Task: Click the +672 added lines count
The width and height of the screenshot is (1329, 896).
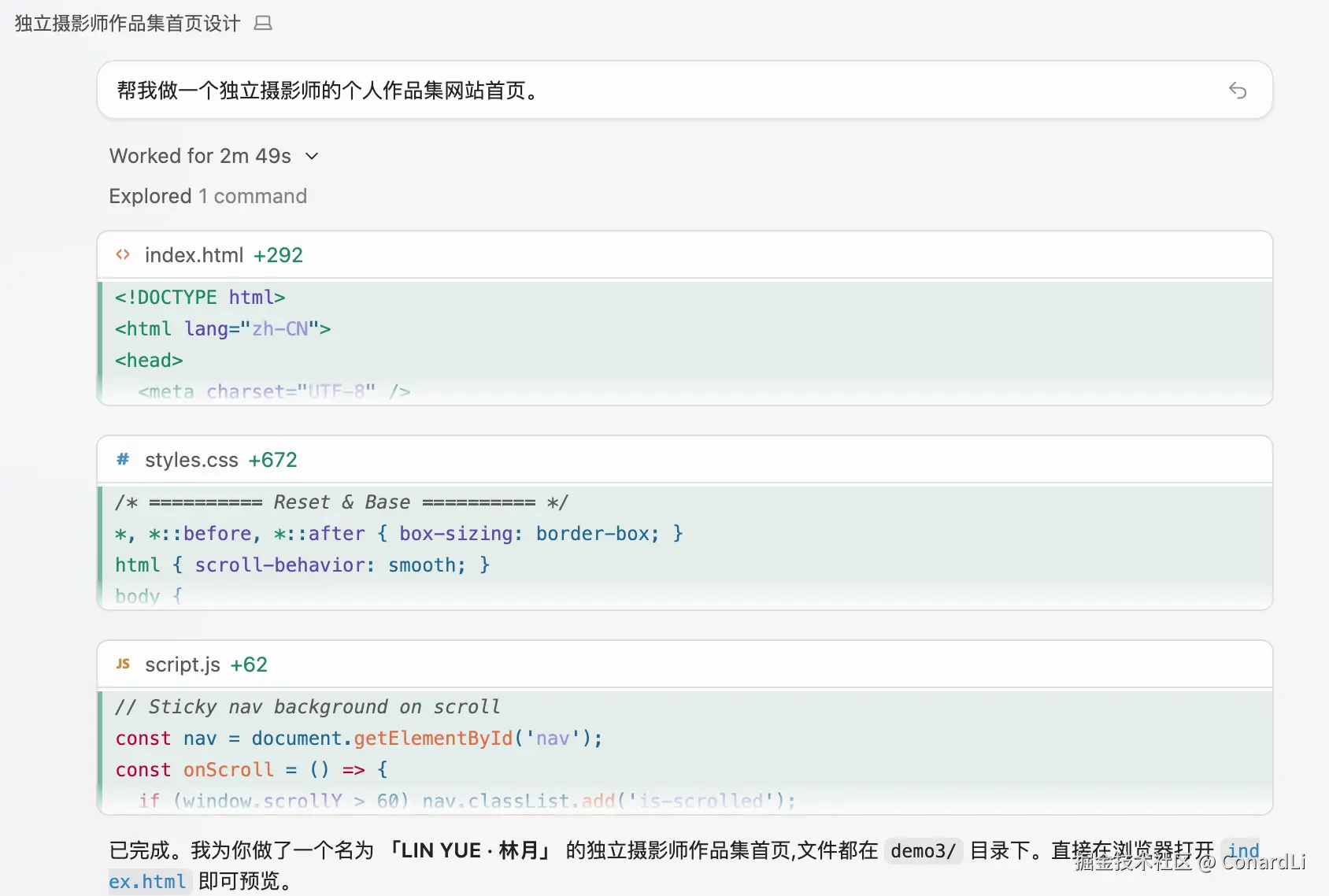Action: [272, 460]
